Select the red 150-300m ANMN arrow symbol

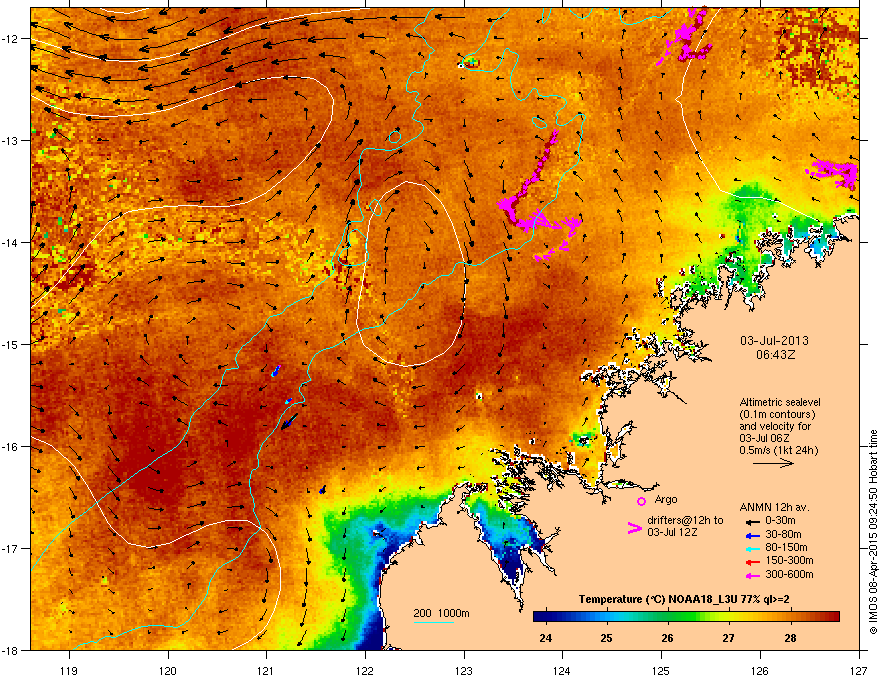pos(751,562)
